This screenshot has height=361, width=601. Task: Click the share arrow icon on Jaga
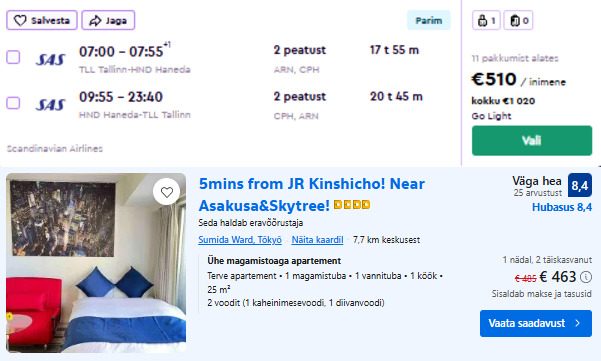[x=95, y=20]
